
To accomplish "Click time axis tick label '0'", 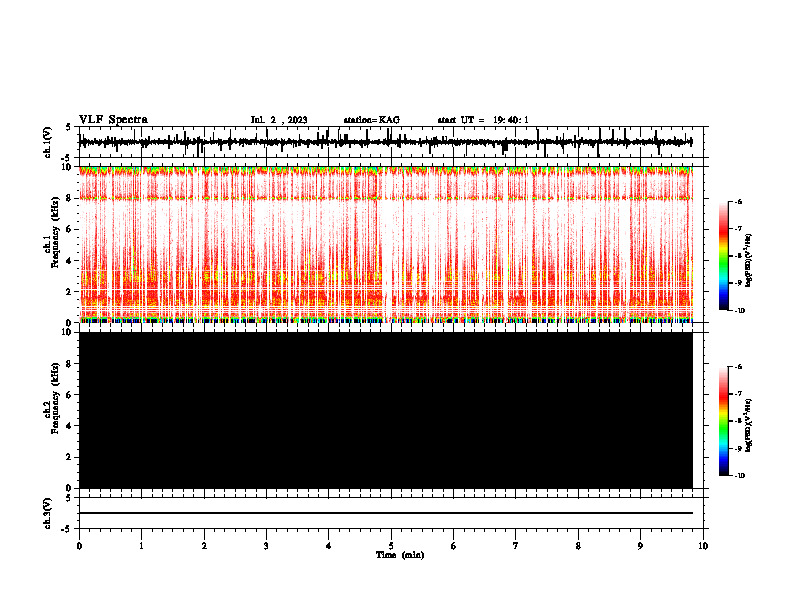I will pos(79,546).
